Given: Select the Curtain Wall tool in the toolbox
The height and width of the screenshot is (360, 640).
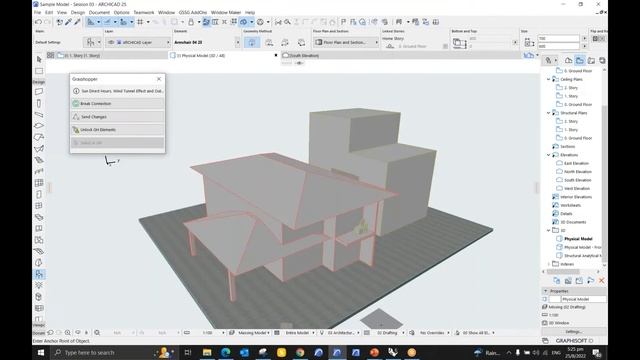Looking at the screenshot, I should point(39,183).
